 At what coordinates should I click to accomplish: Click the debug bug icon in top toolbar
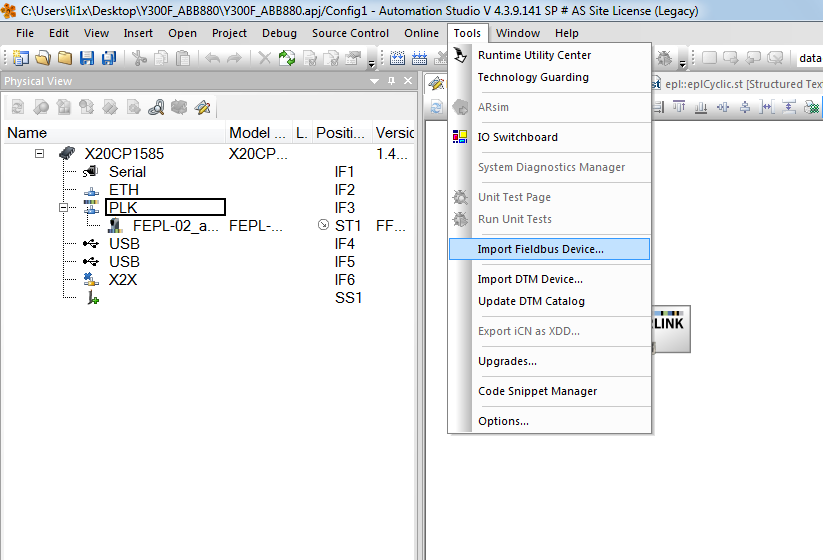tap(664, 58)
